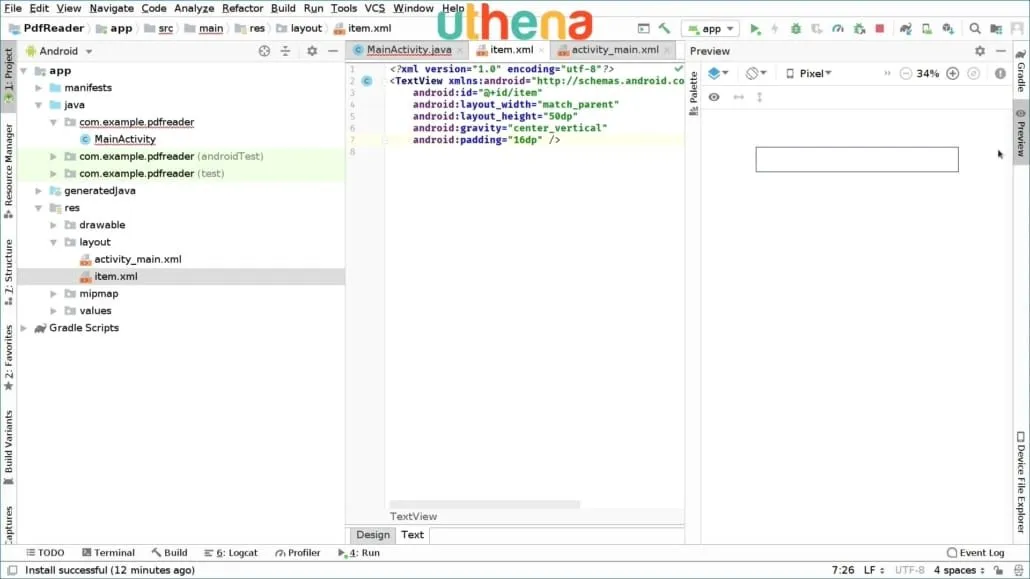Expand the generatedJava folder
1030x579 pixels.
(39, 191)
